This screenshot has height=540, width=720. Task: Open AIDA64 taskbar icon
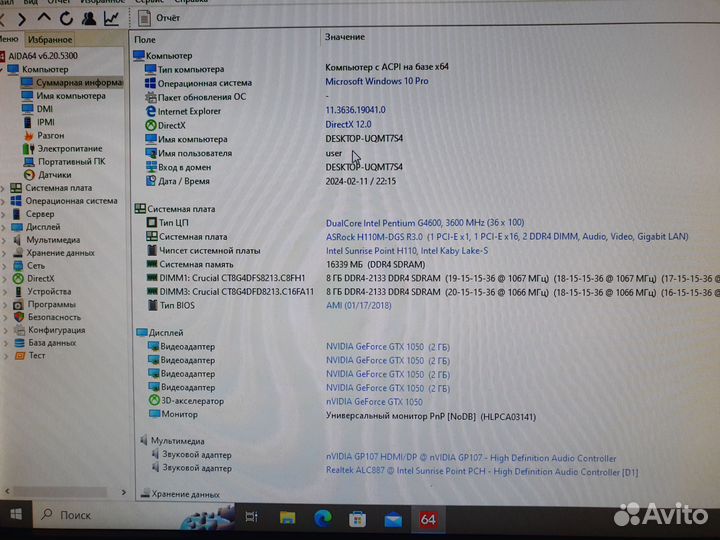428,520
